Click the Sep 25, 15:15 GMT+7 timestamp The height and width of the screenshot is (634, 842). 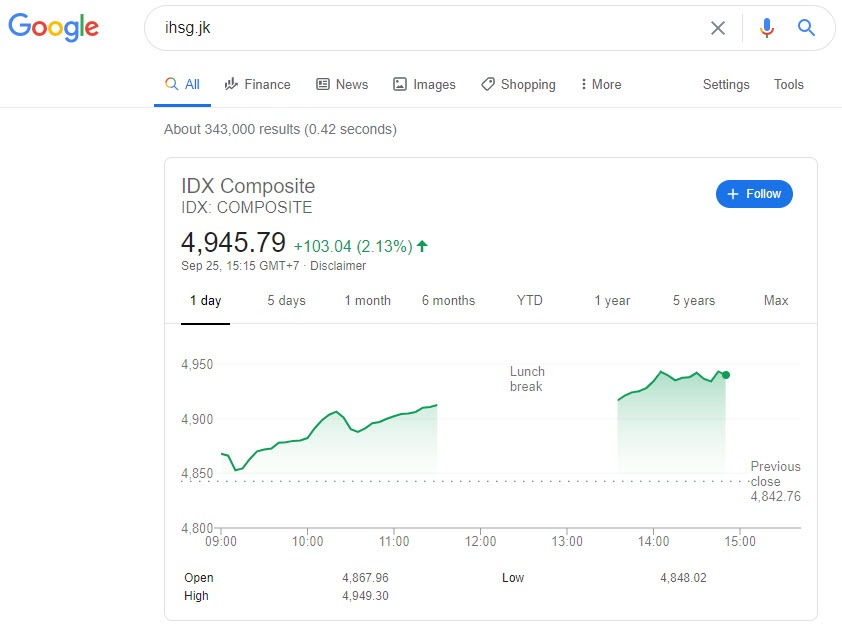(240, 266)
